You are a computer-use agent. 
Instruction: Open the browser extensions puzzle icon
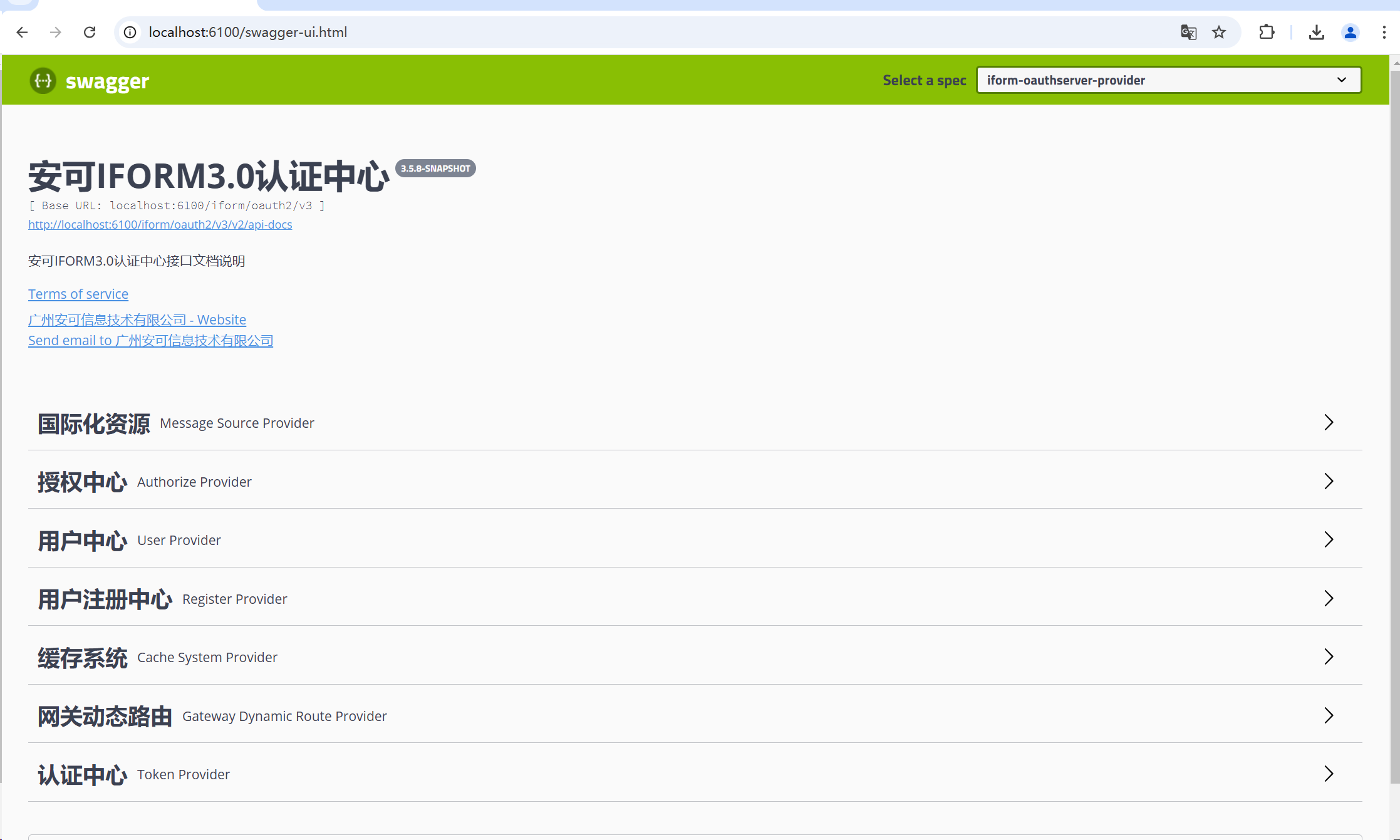click(1267, 33)
